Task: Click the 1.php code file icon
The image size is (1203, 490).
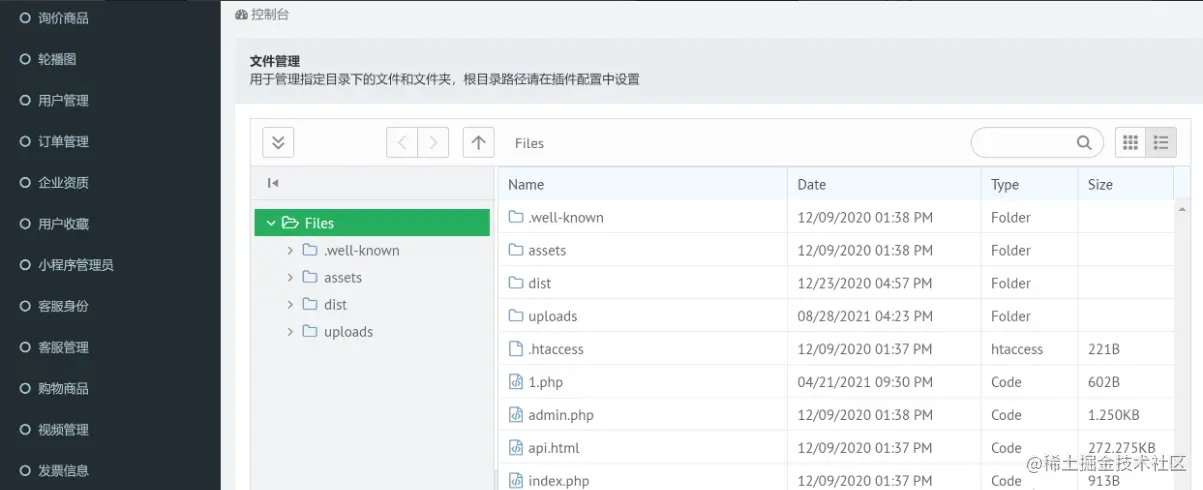Action: tap(516, 382)
